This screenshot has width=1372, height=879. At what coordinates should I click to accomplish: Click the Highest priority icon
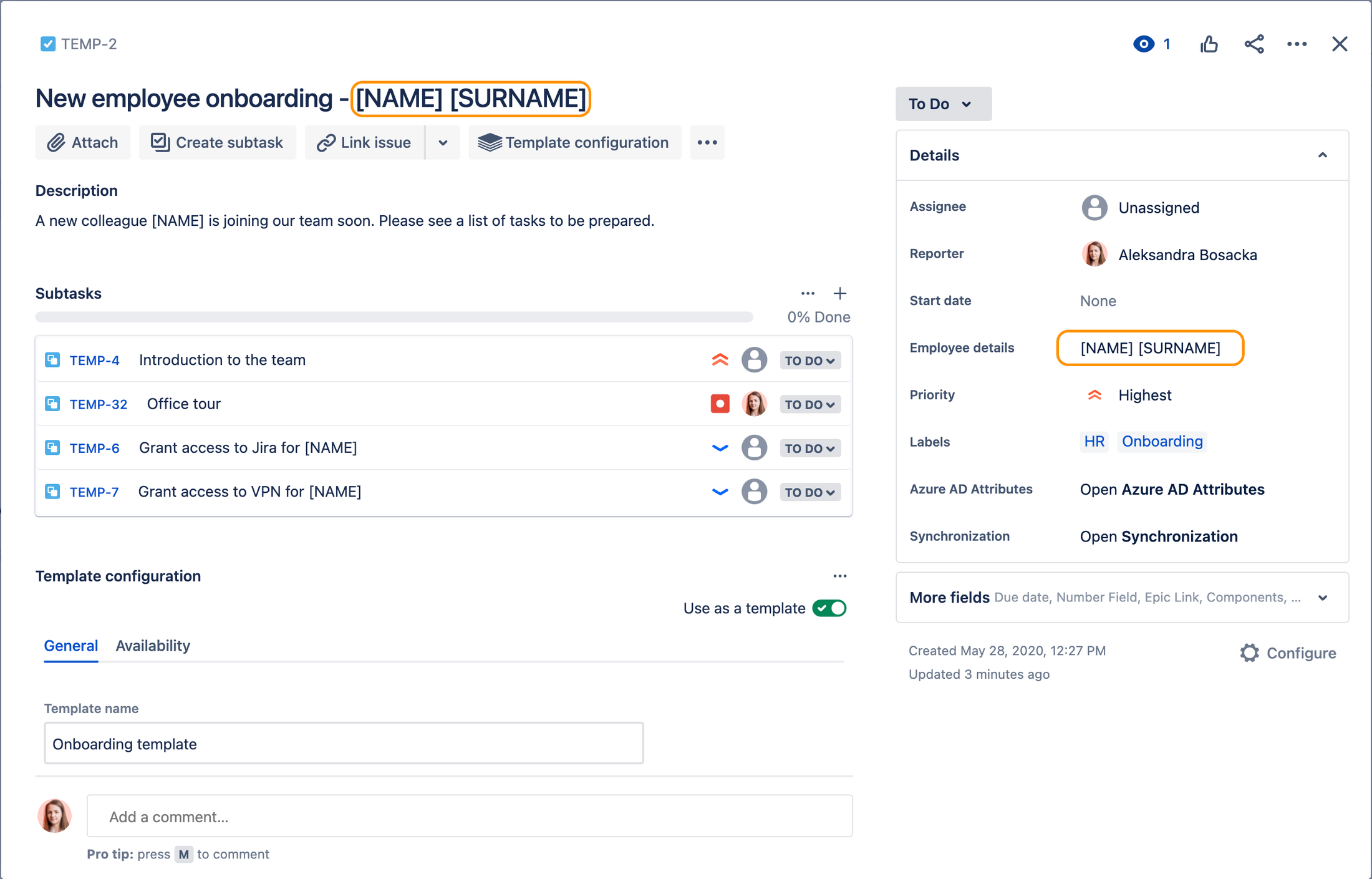pyautogui.click(x=1094, y=395)
